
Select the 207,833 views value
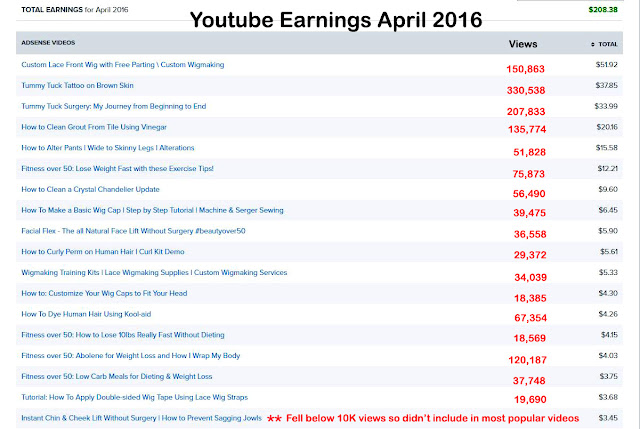click(x=526, y=111)
